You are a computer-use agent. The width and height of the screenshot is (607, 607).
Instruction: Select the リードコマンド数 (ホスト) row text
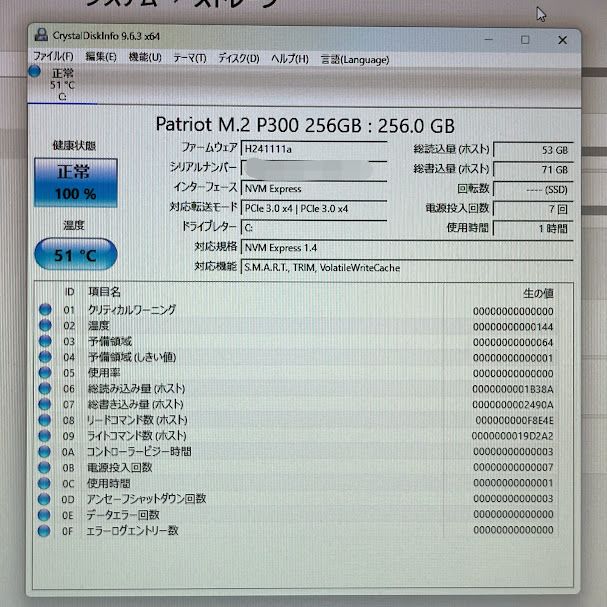(137, 420)
